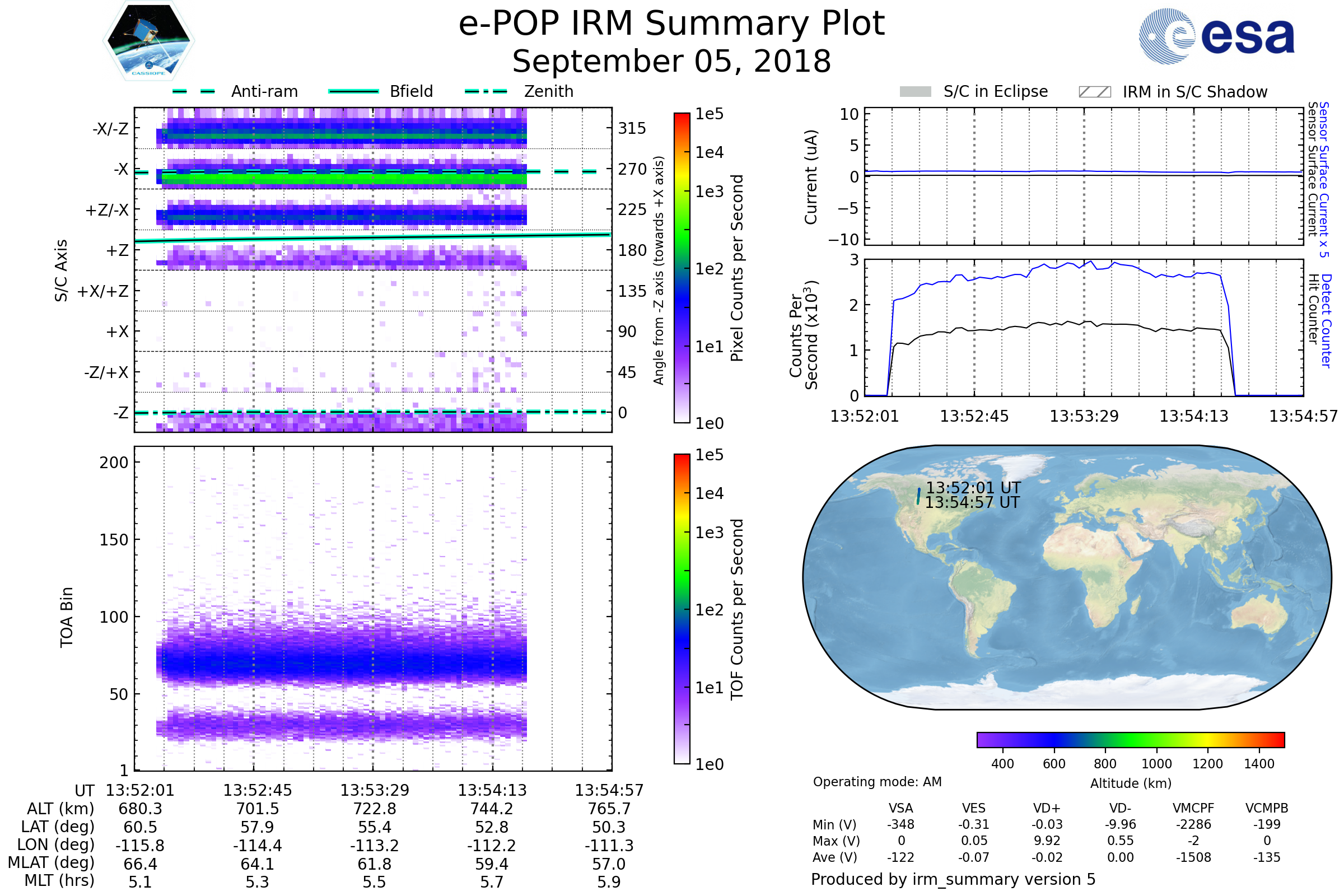Screen dimensions: 1344x896
Task: Click the 13:53:29 UT label below TOA plot
Action: coord(374,790)
